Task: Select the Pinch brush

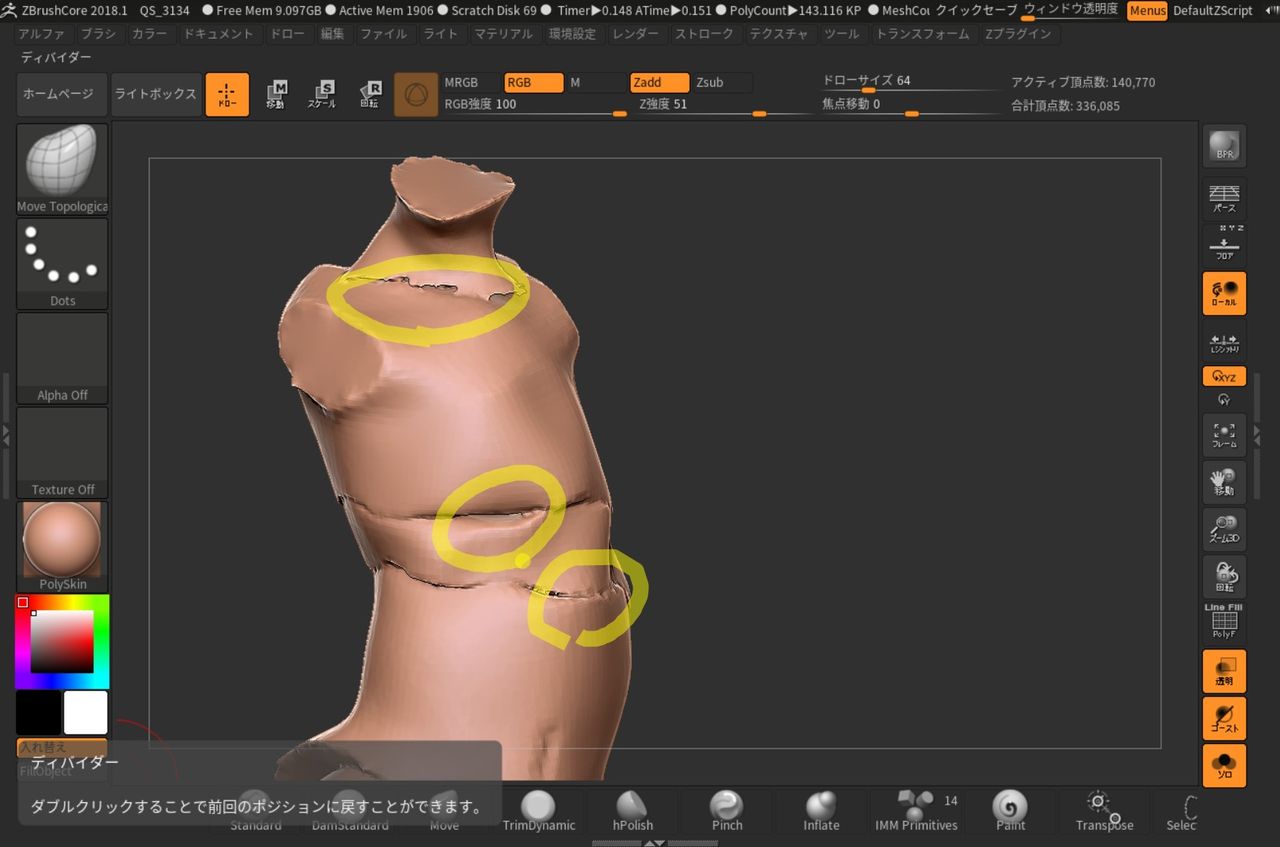Action: [x=727, y=811]
